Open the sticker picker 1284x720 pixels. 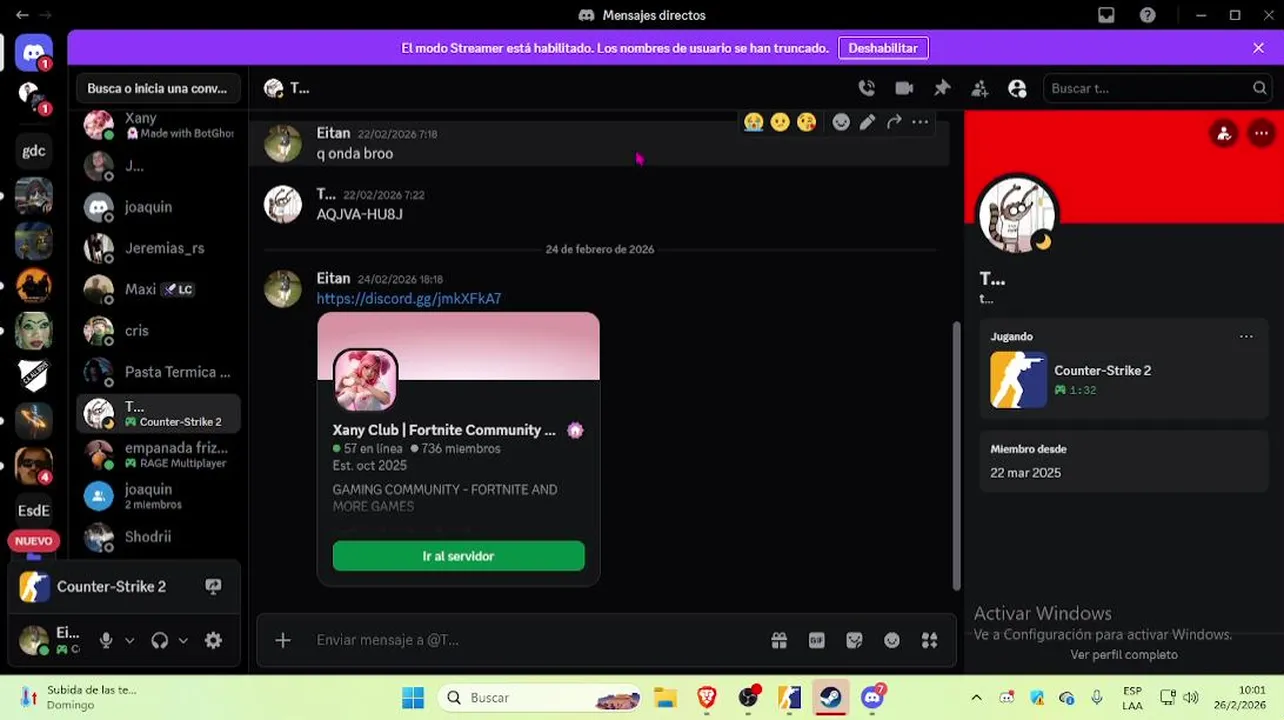click(x=854, y=640)
